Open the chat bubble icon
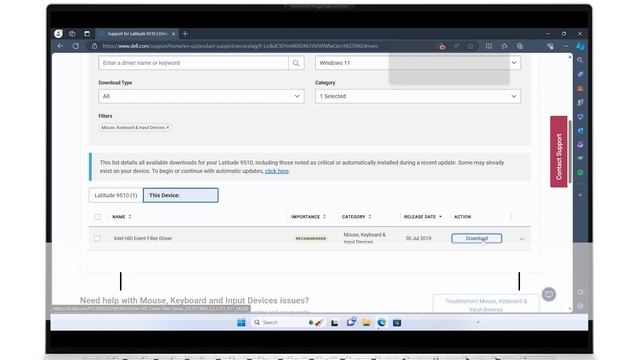Viewport: 640px width, 360px height. click(549, 294)
